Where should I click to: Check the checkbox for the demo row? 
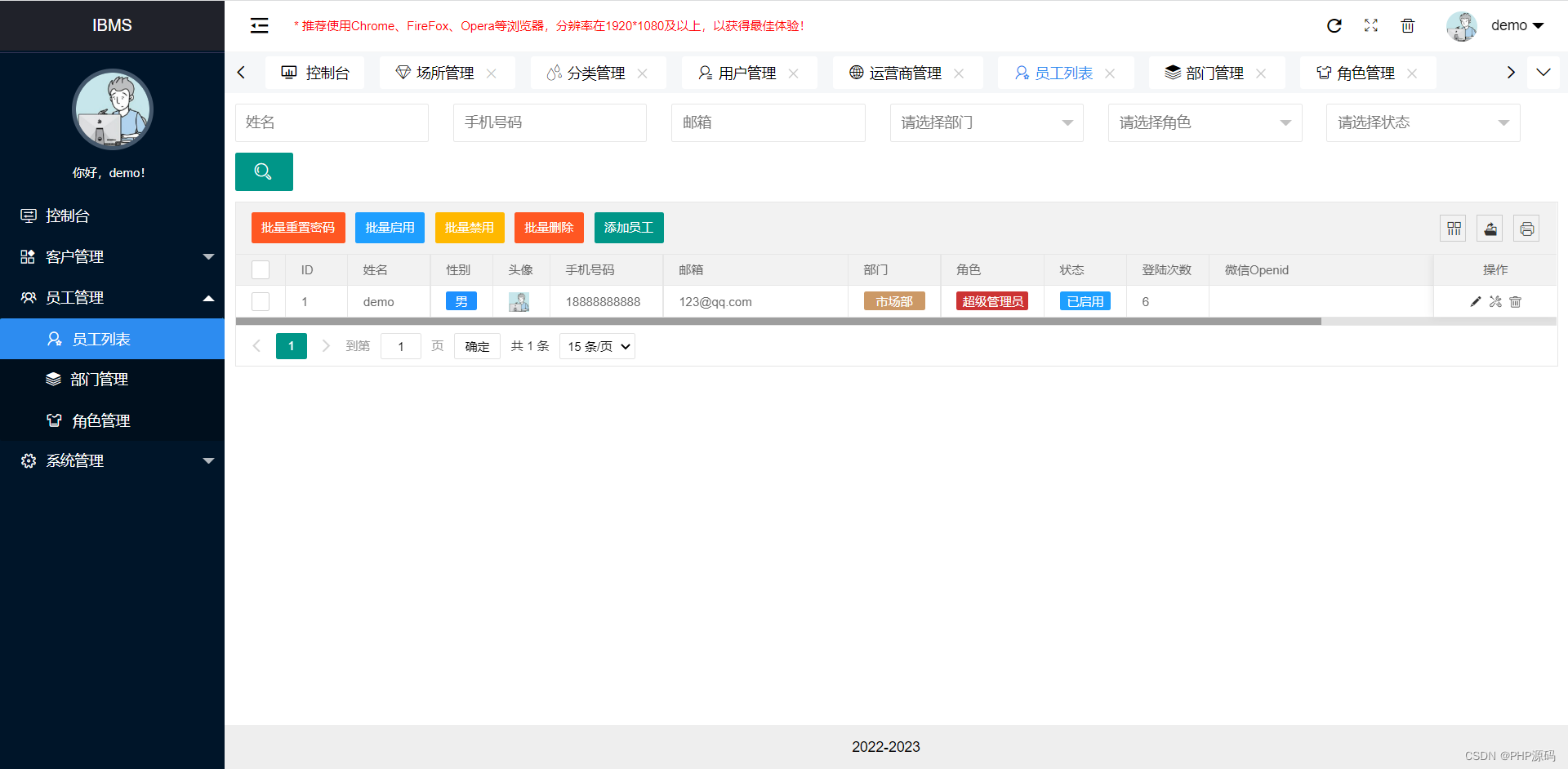(x=261, y=302)
